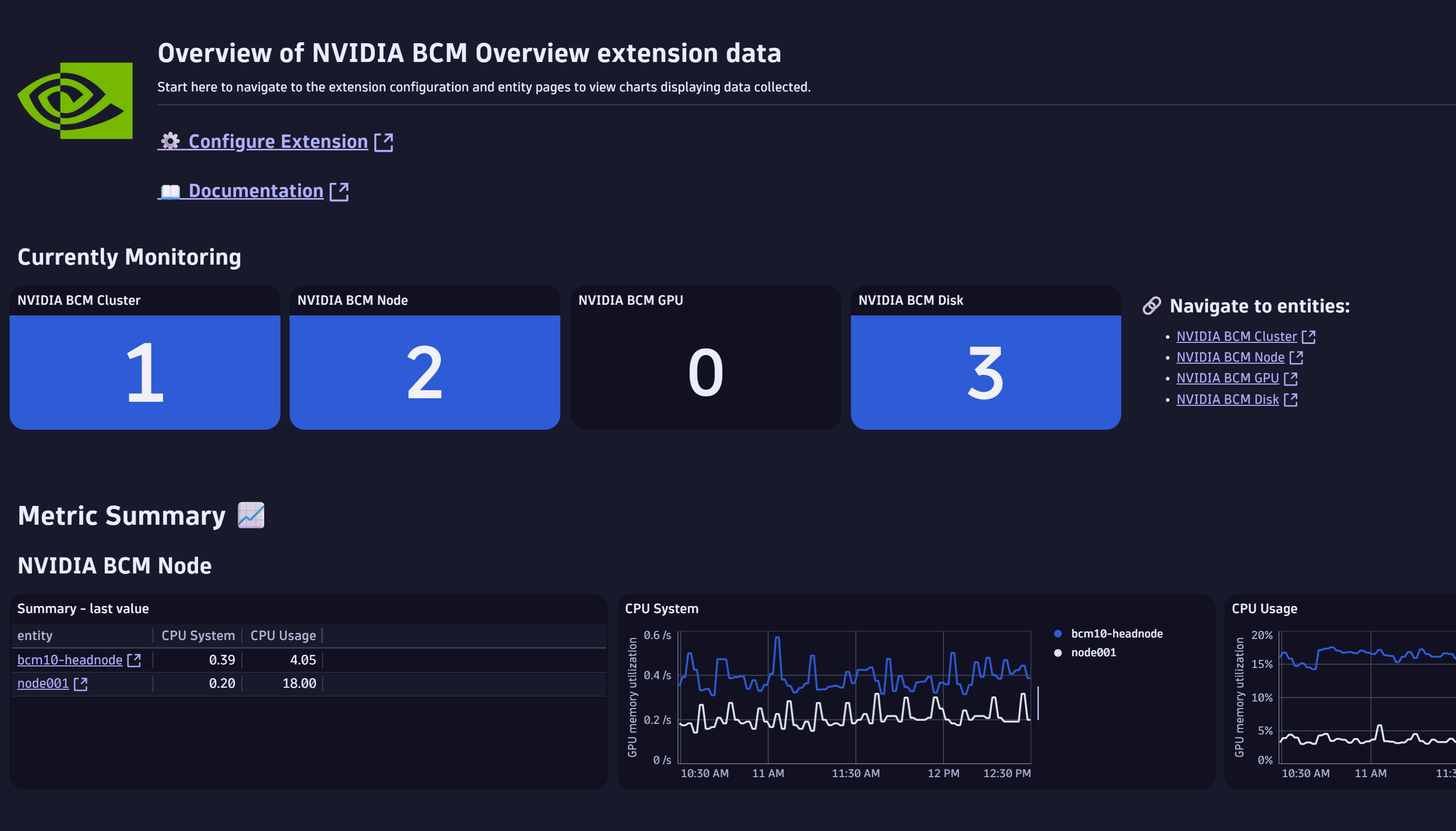Click external-link icon after NVIDIA BCM Node link
The image size is (1456, 831).
tap(1296, 357)
